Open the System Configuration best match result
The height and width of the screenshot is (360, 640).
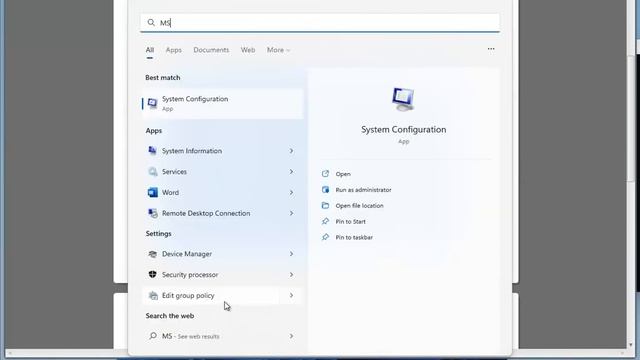coord(222,103)
